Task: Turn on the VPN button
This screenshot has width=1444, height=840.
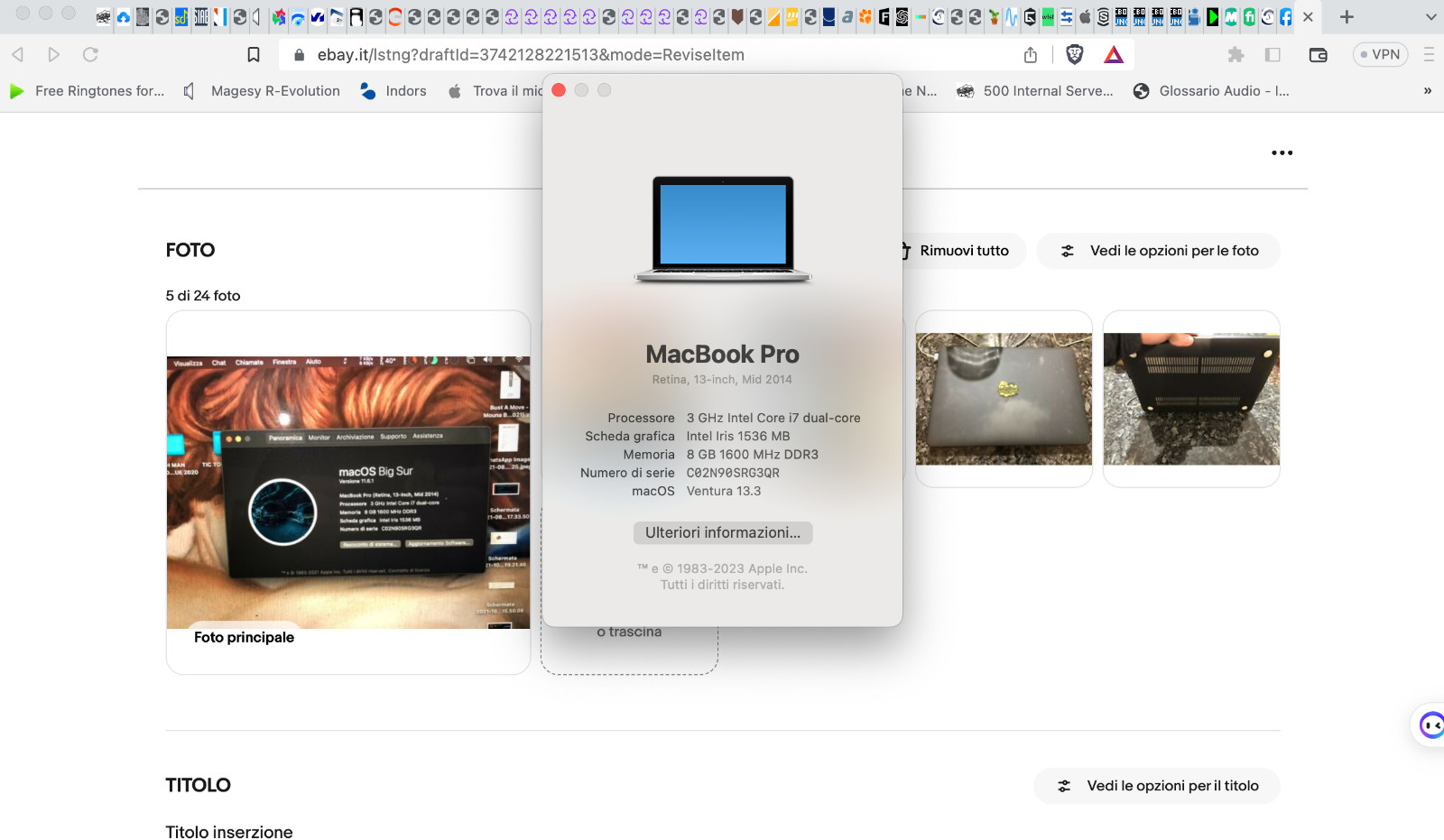Action: click(1380, 55)
